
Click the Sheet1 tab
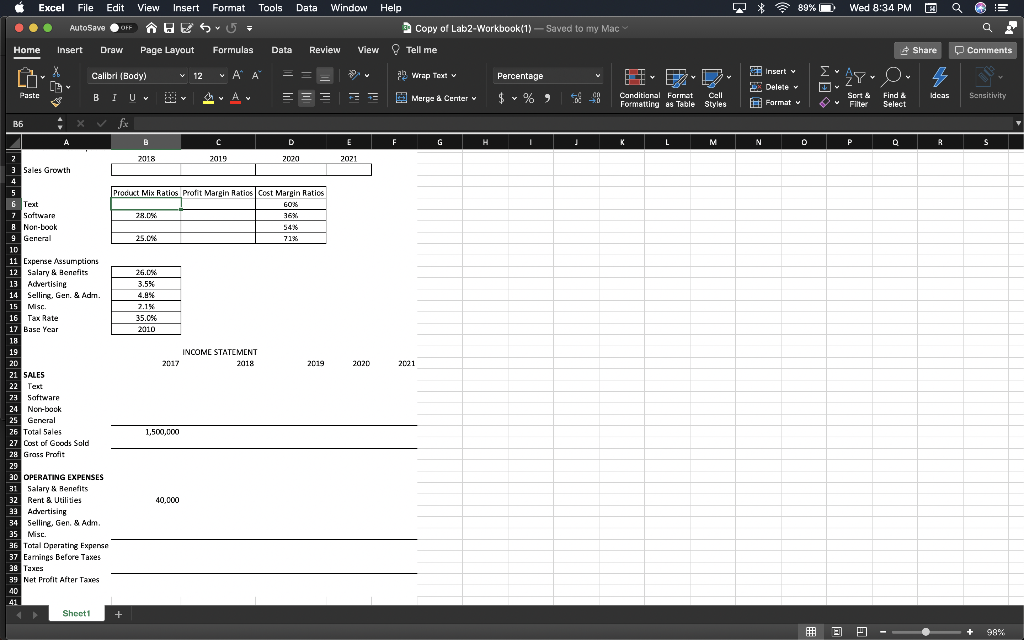click(x=76, y=613)
